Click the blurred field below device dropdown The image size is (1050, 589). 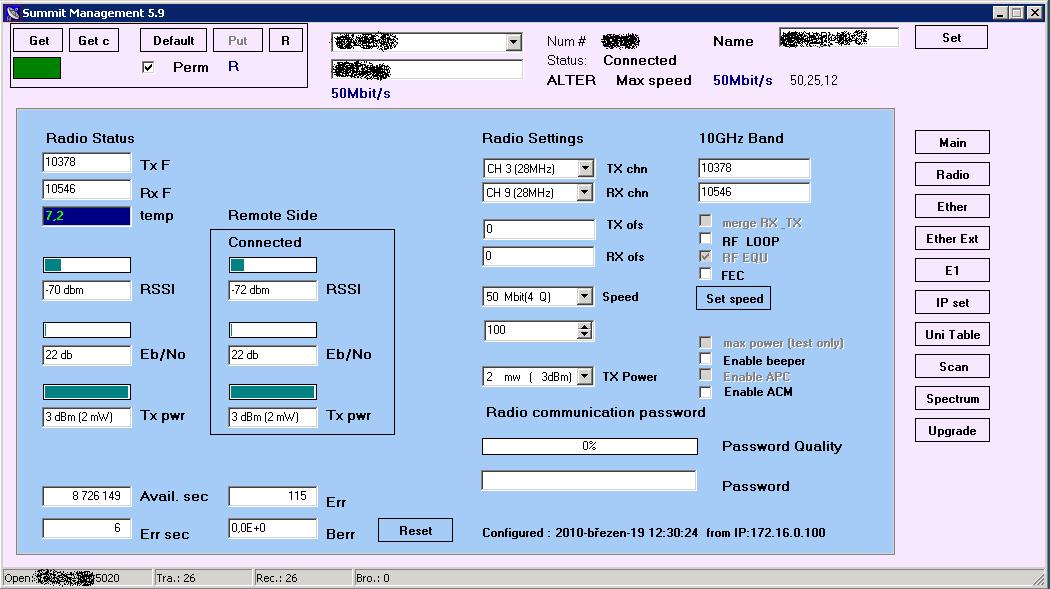pyautogui.click(x=427, y=70)
